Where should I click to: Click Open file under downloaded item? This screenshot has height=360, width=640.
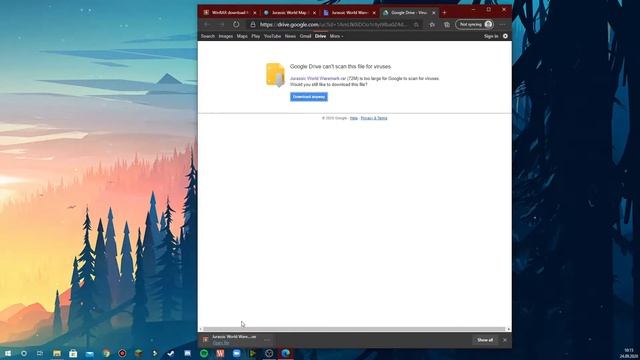[221, 343]
